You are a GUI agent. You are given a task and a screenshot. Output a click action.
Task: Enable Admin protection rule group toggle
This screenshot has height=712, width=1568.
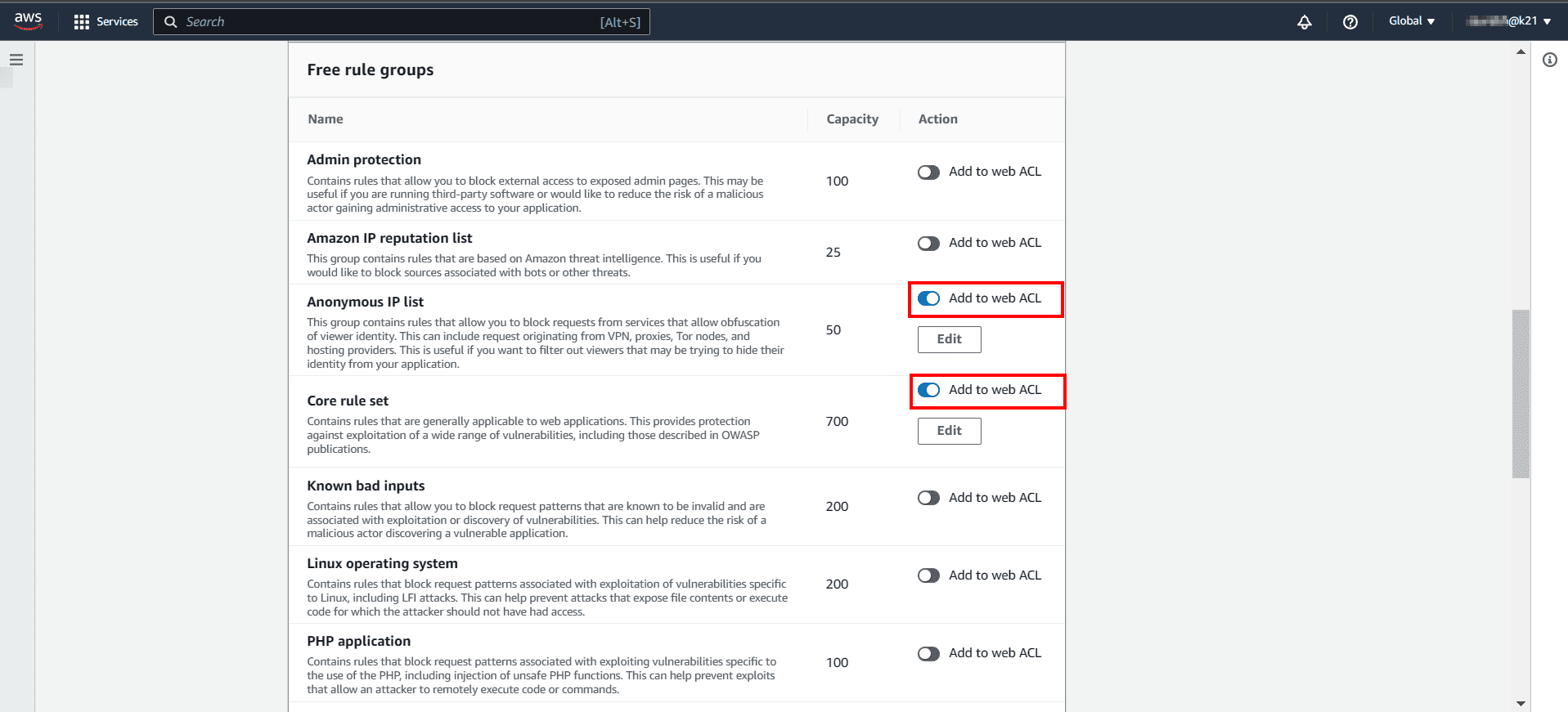[928, 172]
